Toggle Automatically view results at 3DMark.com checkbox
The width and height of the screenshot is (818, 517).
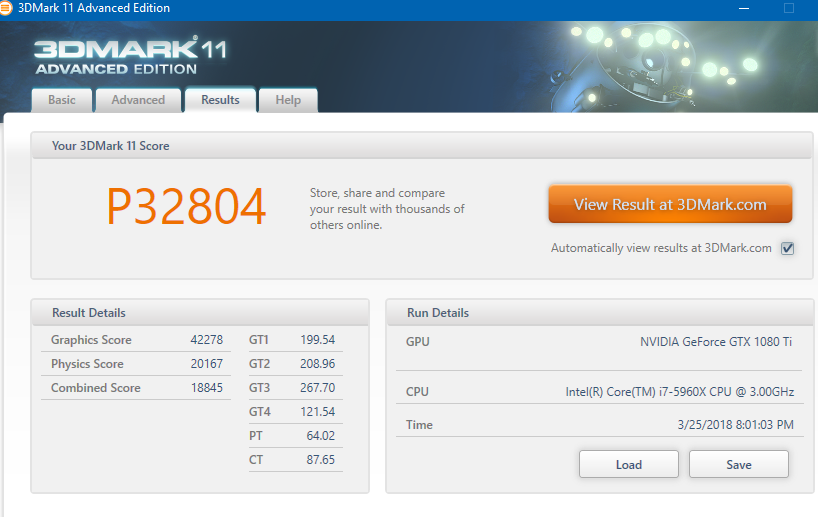pyautogui.click(x=787, y=248)
